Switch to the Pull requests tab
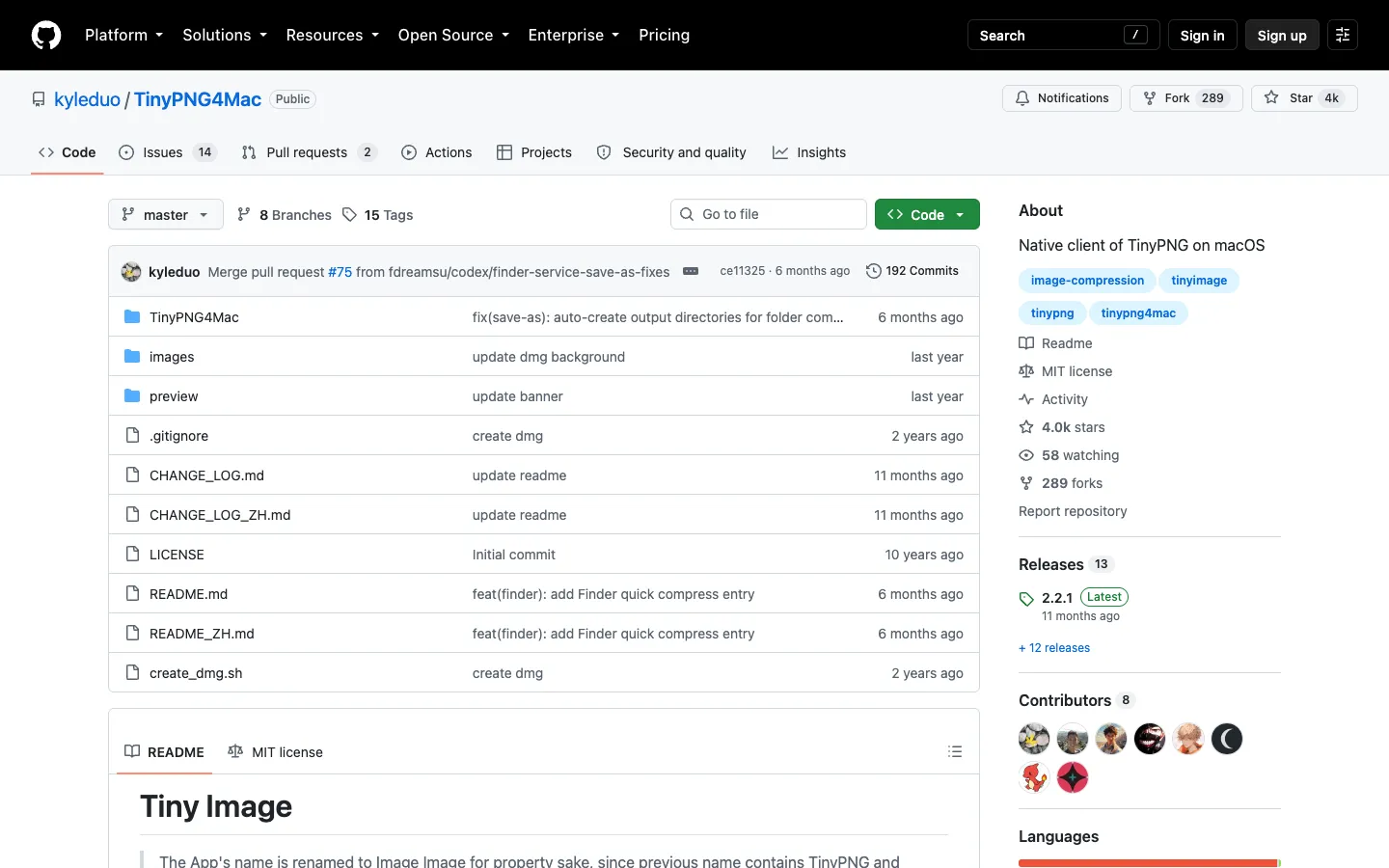 [x=309, y=152]
